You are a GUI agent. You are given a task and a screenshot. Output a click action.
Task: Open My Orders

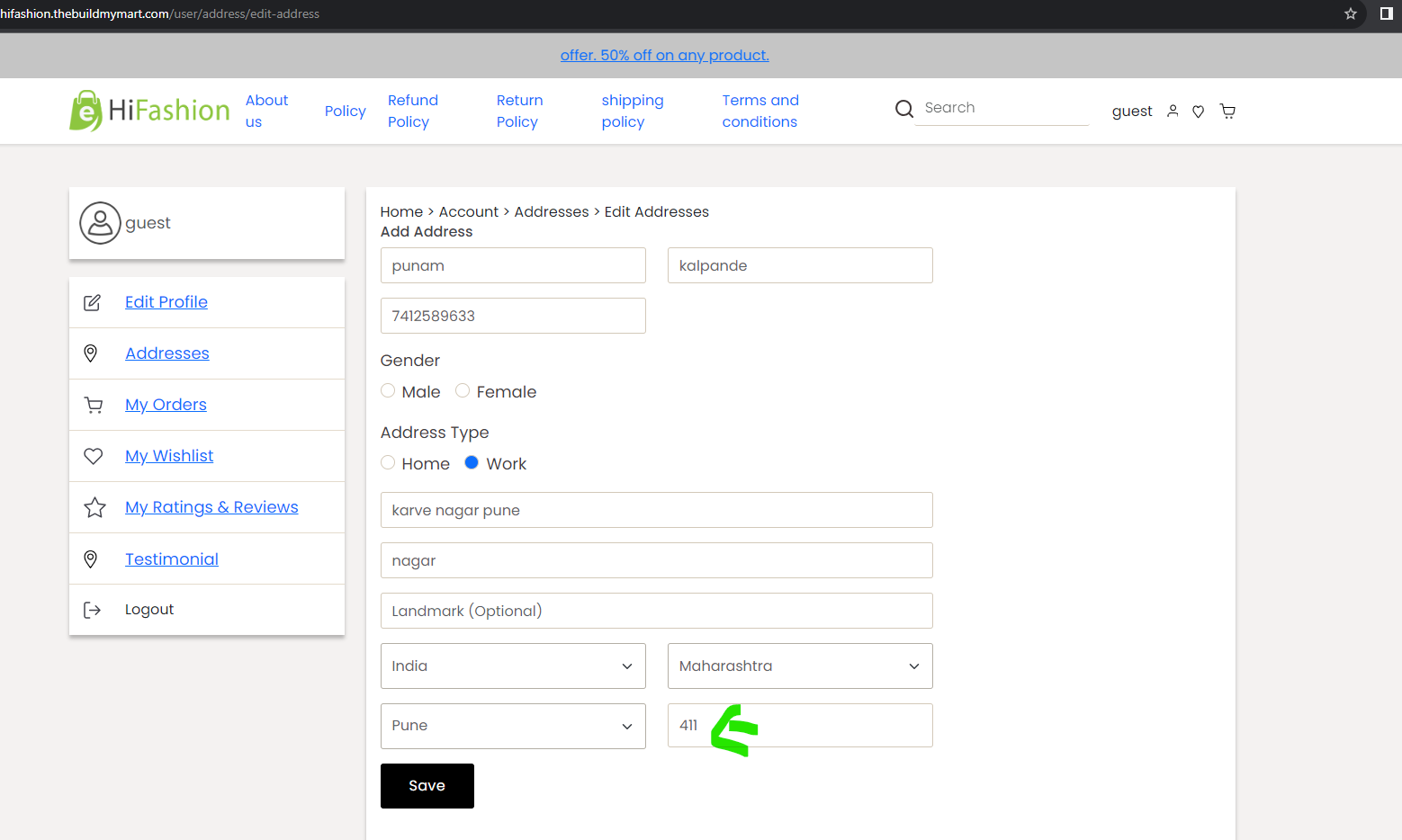(x=166, y=405)
